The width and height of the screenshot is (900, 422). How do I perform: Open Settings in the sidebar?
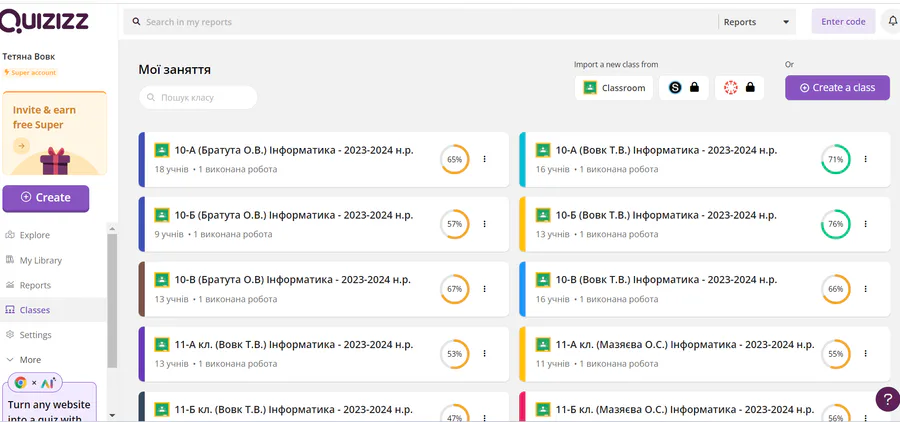pos(35,335)
